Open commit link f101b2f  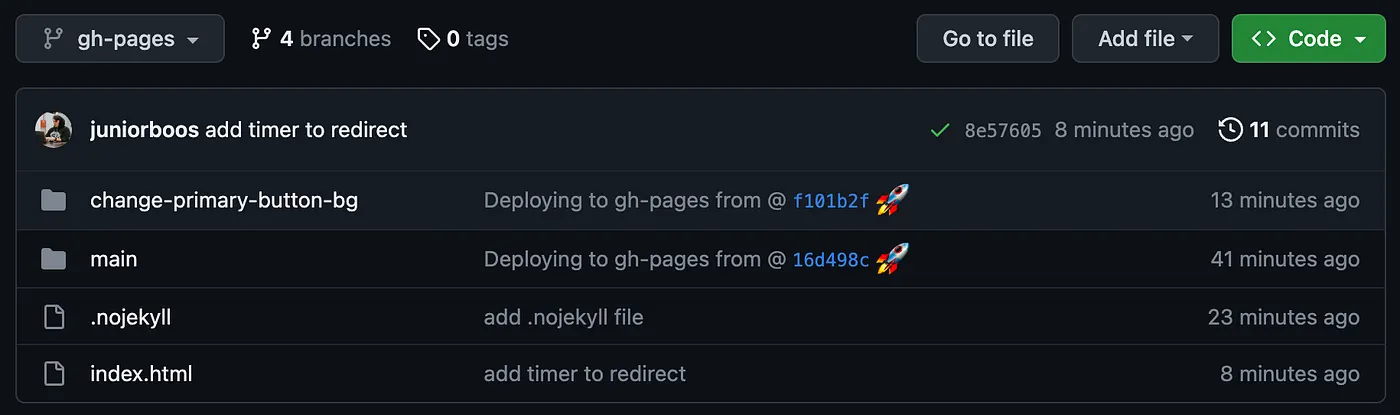point(831,201)
